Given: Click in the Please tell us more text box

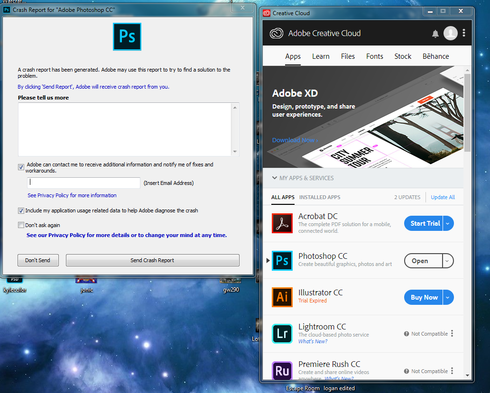Looking at the screenshot, I should (125, 129).
